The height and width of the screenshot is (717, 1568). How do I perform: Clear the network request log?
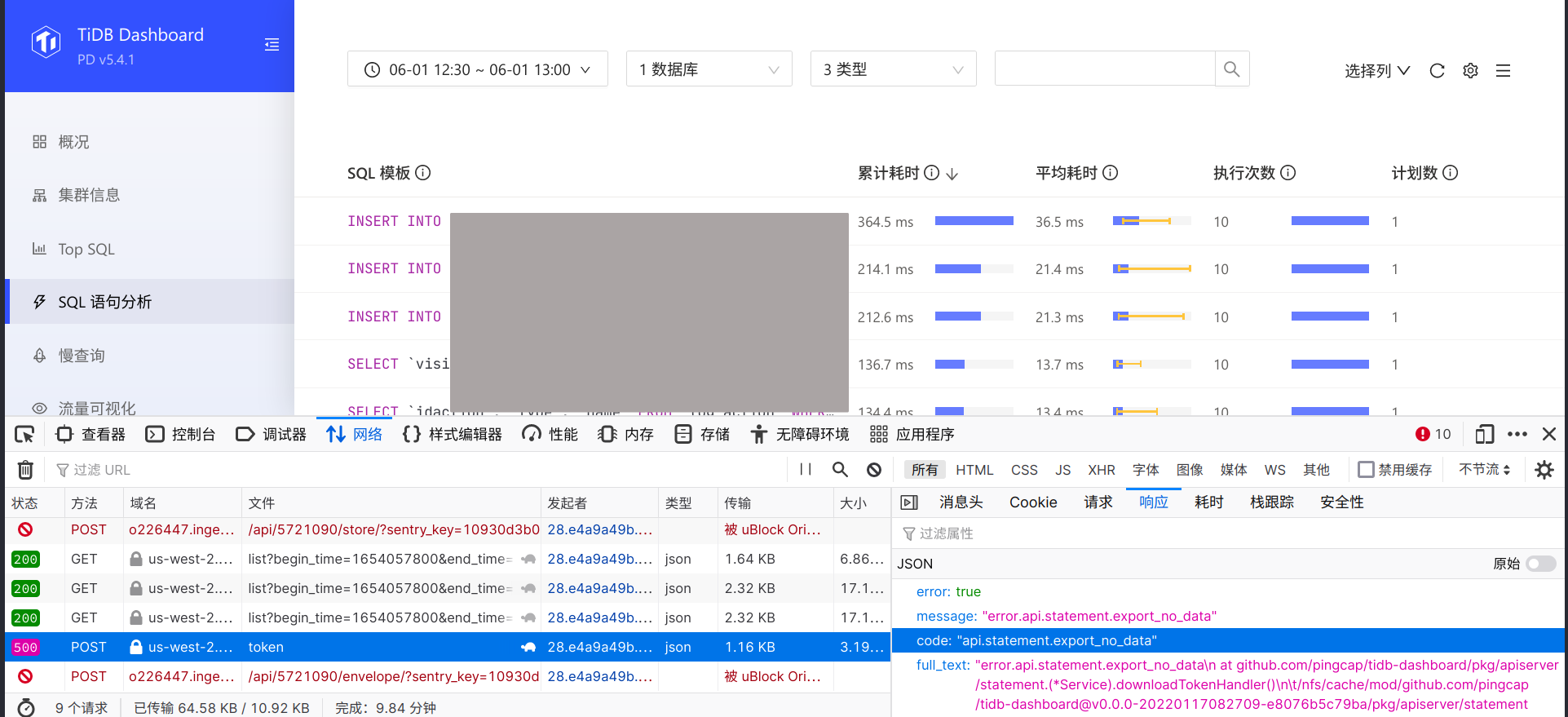[x=26, y=470]
